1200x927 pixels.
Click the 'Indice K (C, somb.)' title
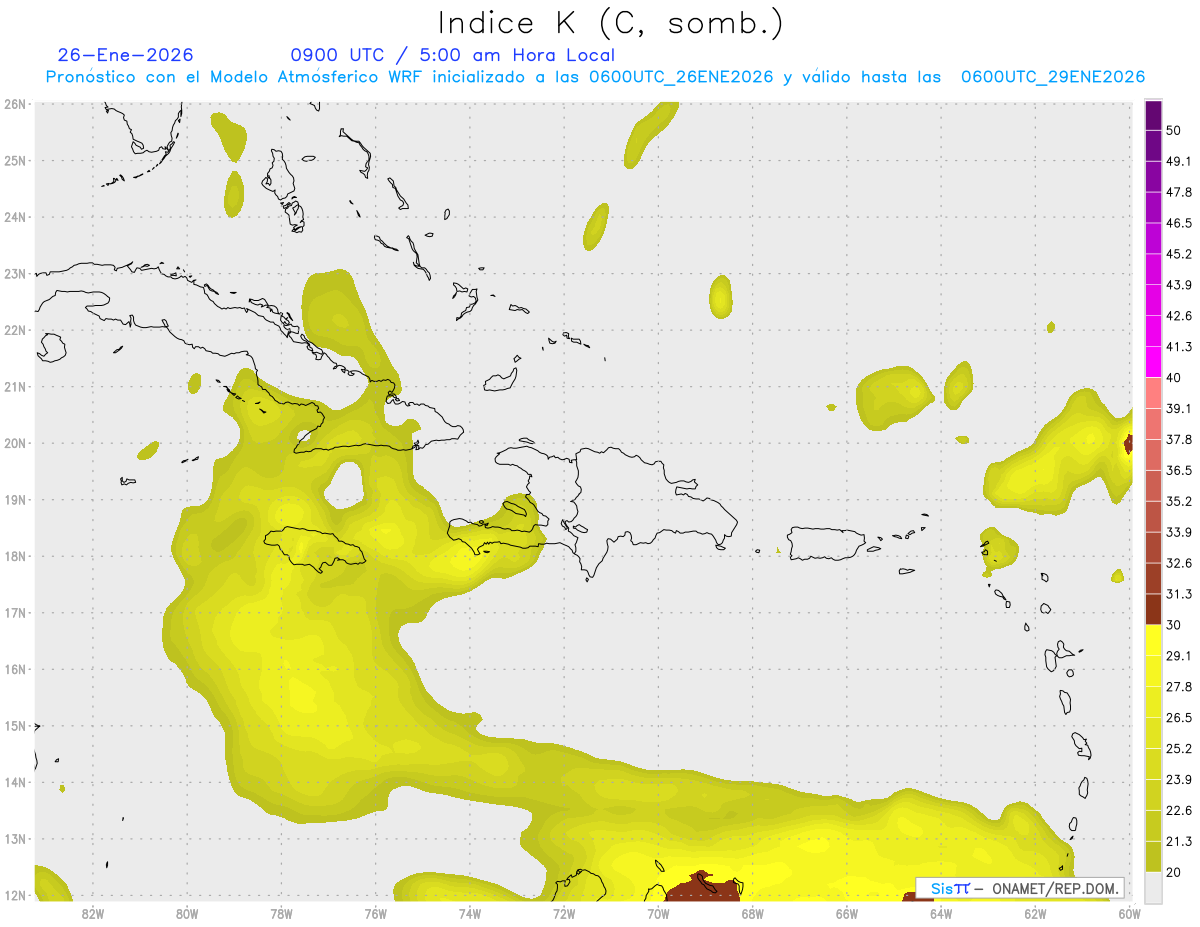pos(610,22)
